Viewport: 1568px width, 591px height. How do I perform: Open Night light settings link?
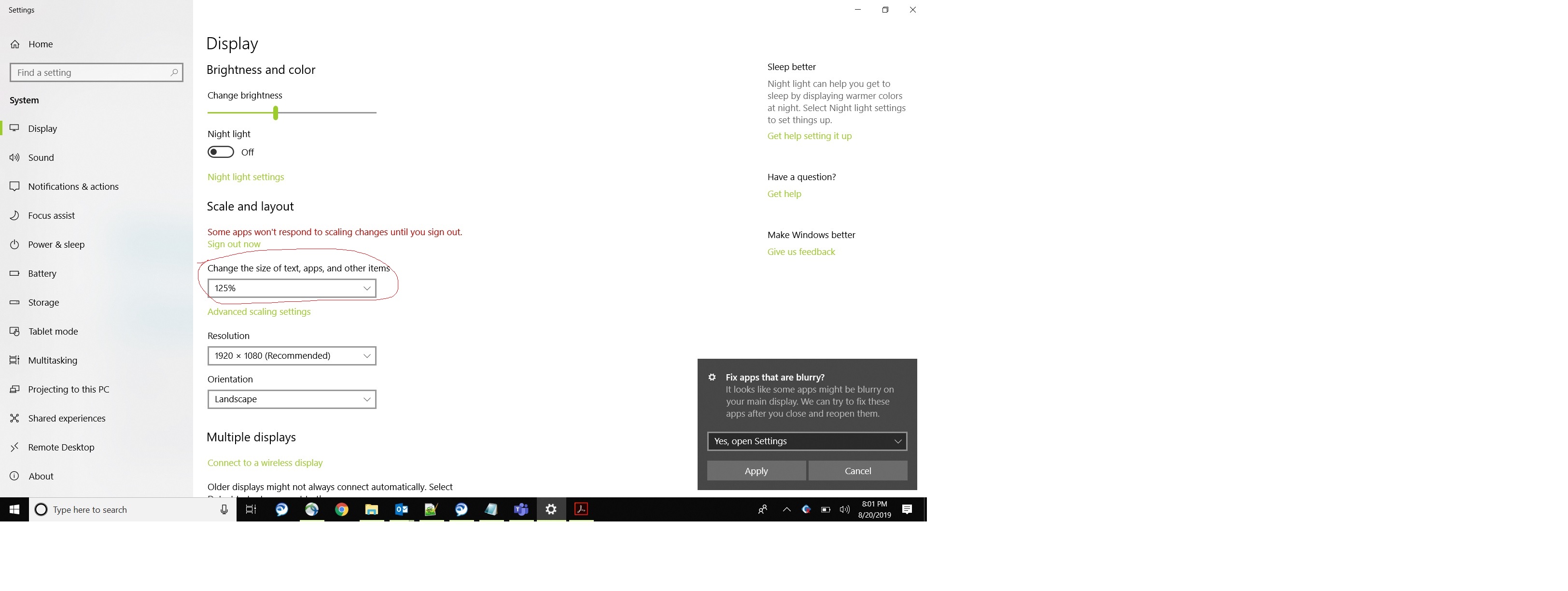coord(246,177)
